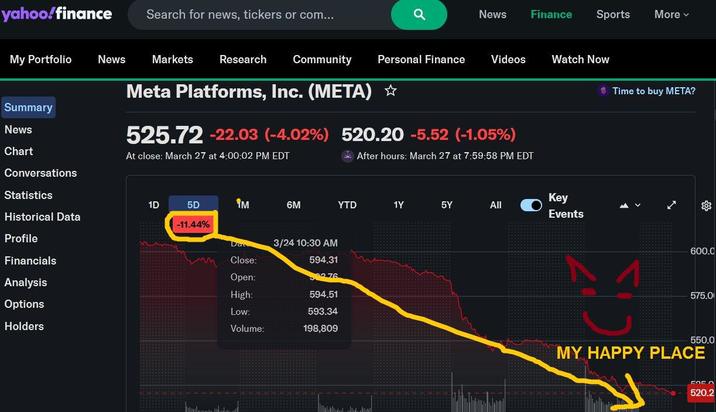Click the -22.03 (-4.02%) change text
716x412 pixels.
269,135
